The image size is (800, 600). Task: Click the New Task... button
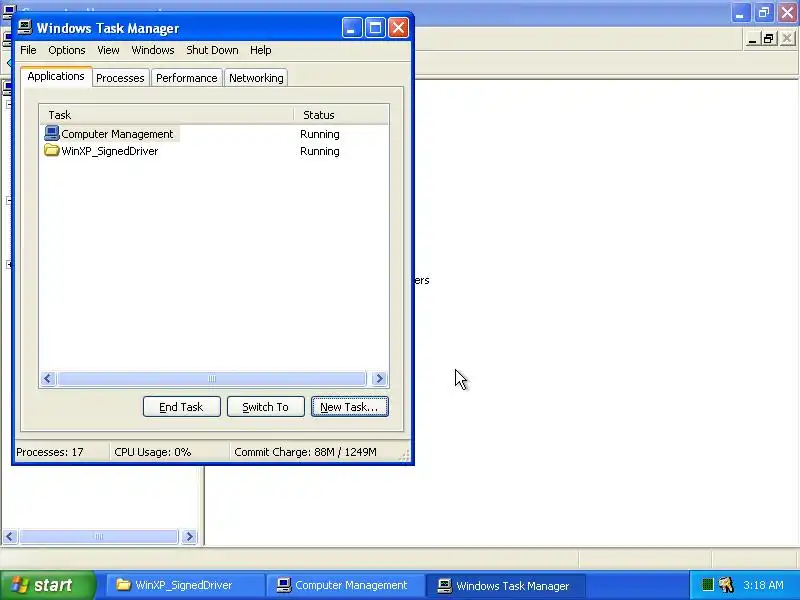[x=349, y=407]
